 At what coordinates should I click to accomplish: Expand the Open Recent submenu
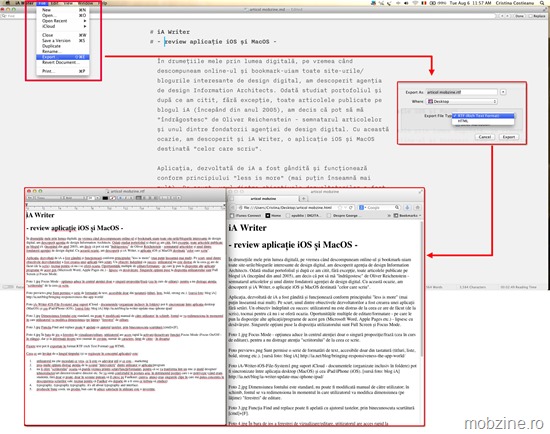63,21
